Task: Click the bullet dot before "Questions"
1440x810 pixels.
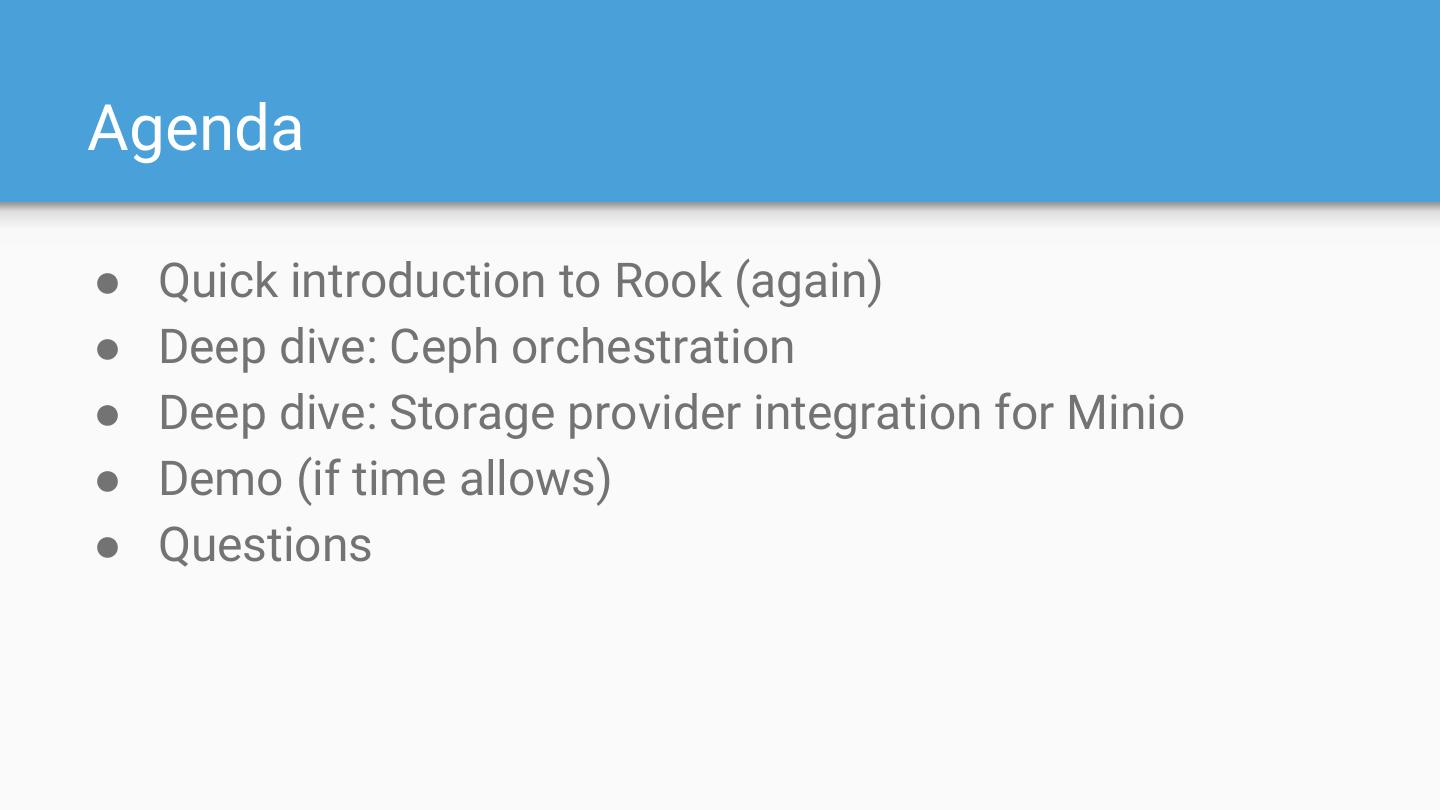Action: click(108, 547)
